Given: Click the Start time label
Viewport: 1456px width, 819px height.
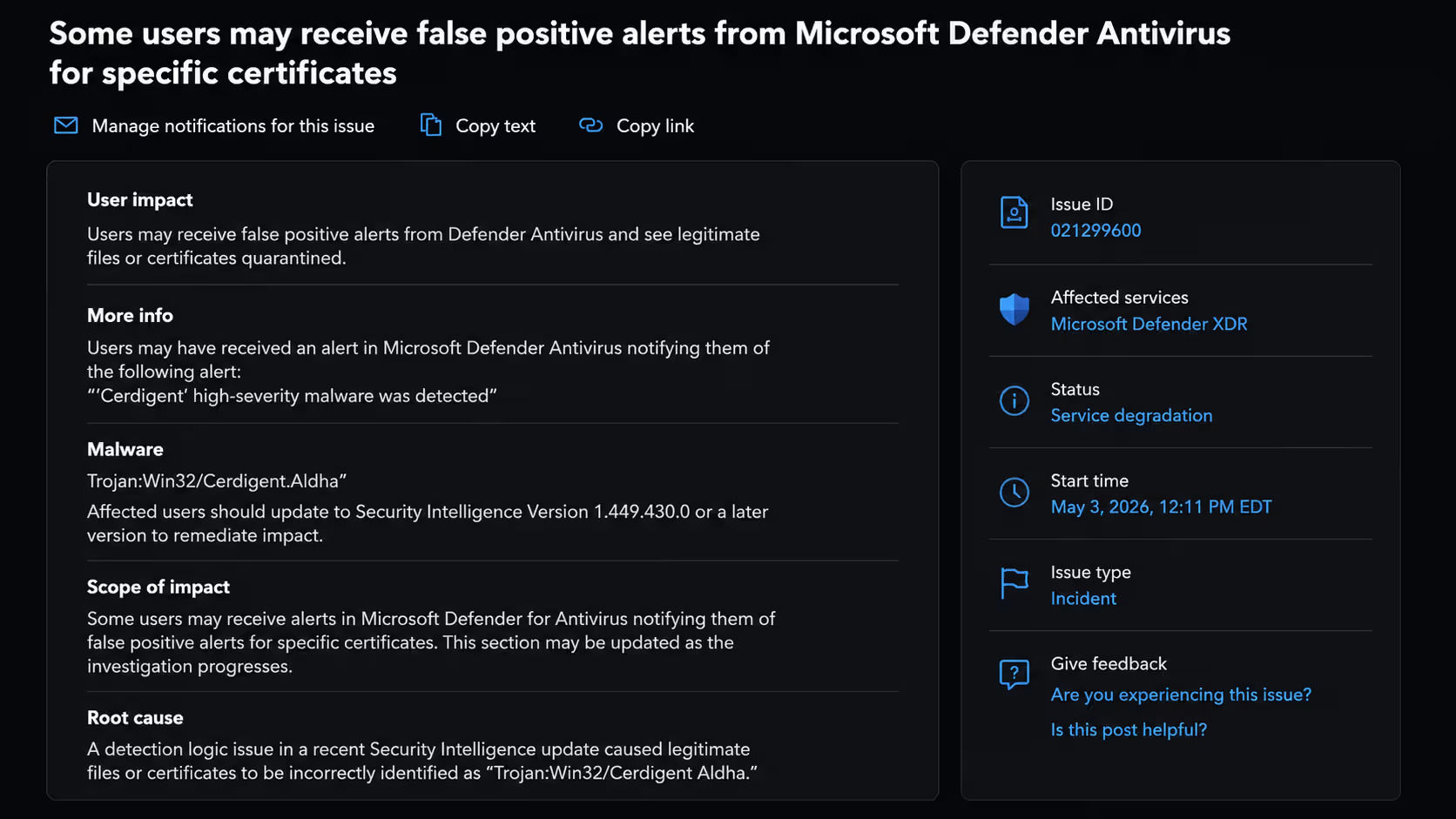Looking at the screenshot, I should click(1089, 481).
